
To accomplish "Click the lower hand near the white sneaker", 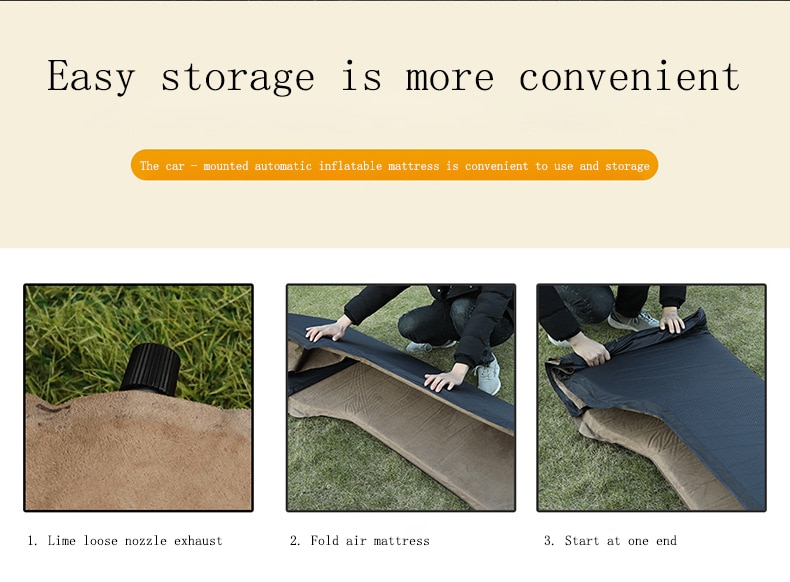I will pyautogui.click(x=445, y=378).
